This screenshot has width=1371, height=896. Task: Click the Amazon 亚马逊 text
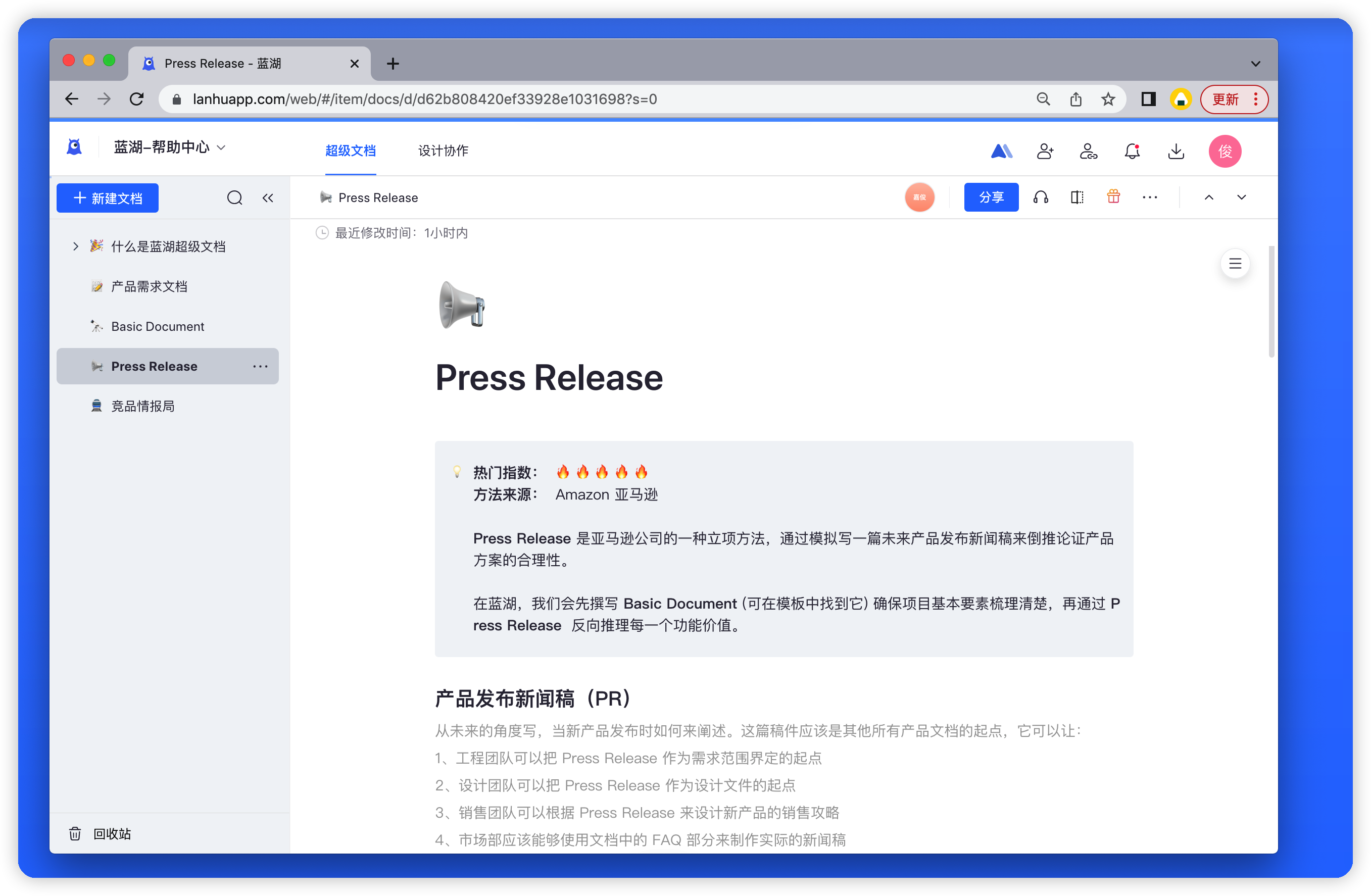pos(606,494)
